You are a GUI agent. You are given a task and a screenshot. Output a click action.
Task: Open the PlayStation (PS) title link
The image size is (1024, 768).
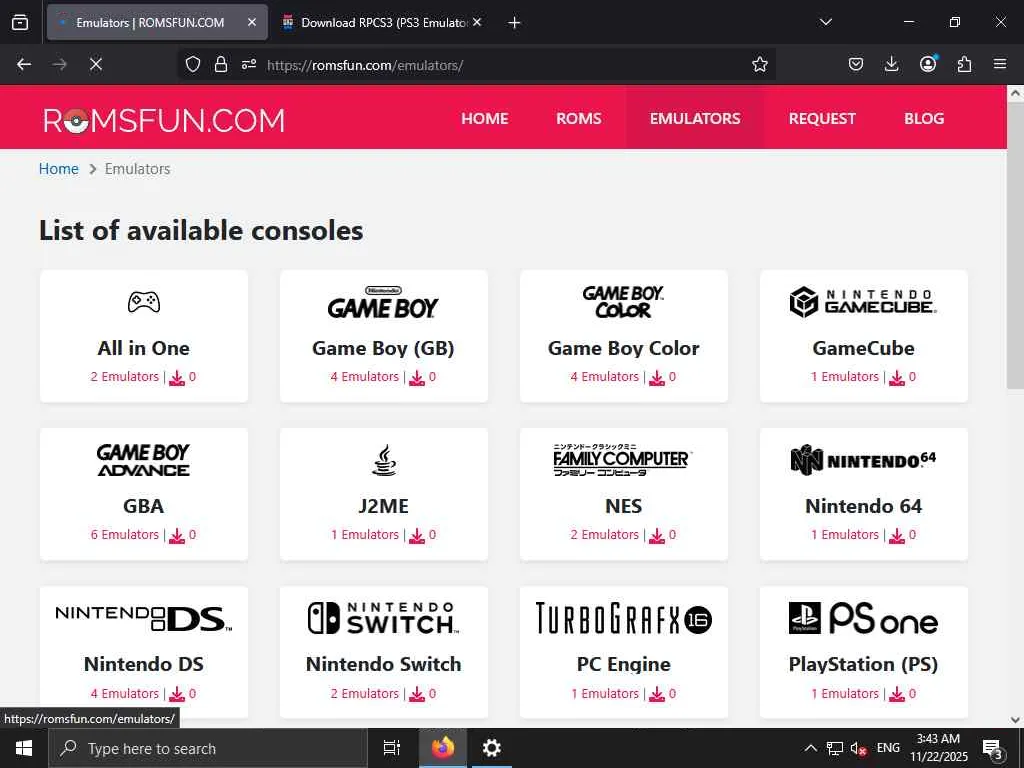click(x=863, y=664)
